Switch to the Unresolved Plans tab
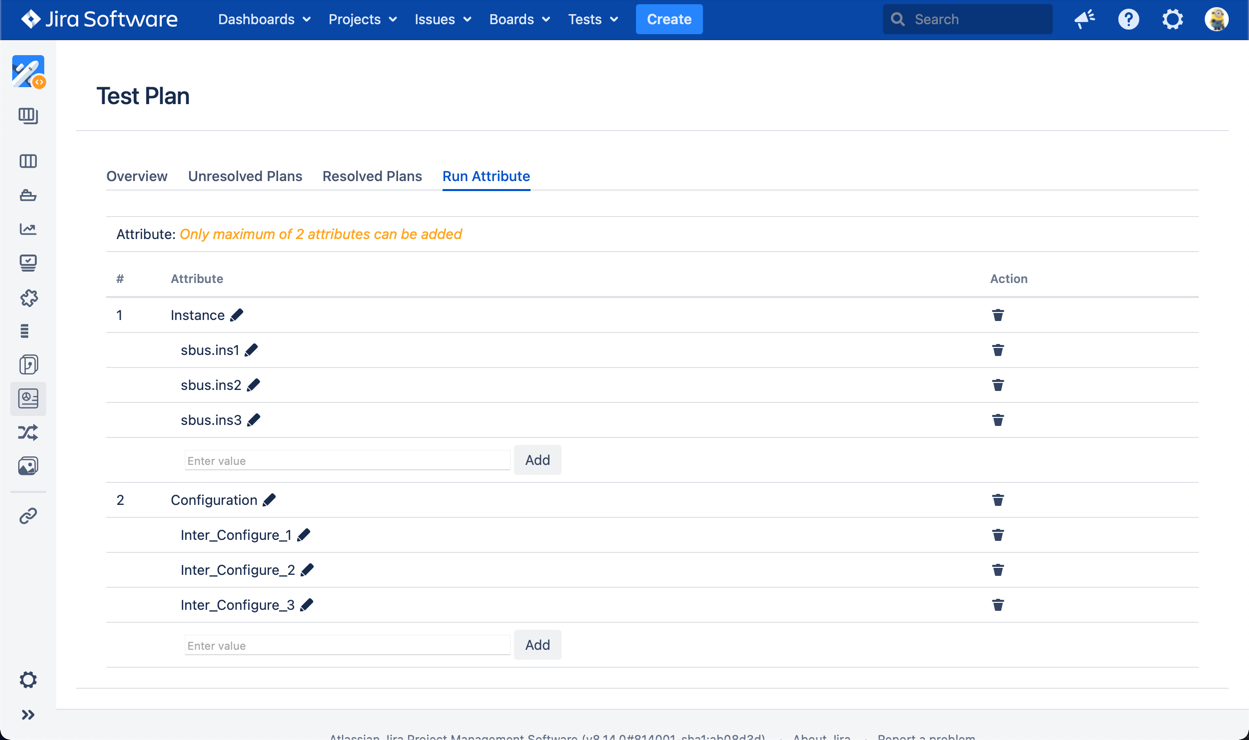 245,176
